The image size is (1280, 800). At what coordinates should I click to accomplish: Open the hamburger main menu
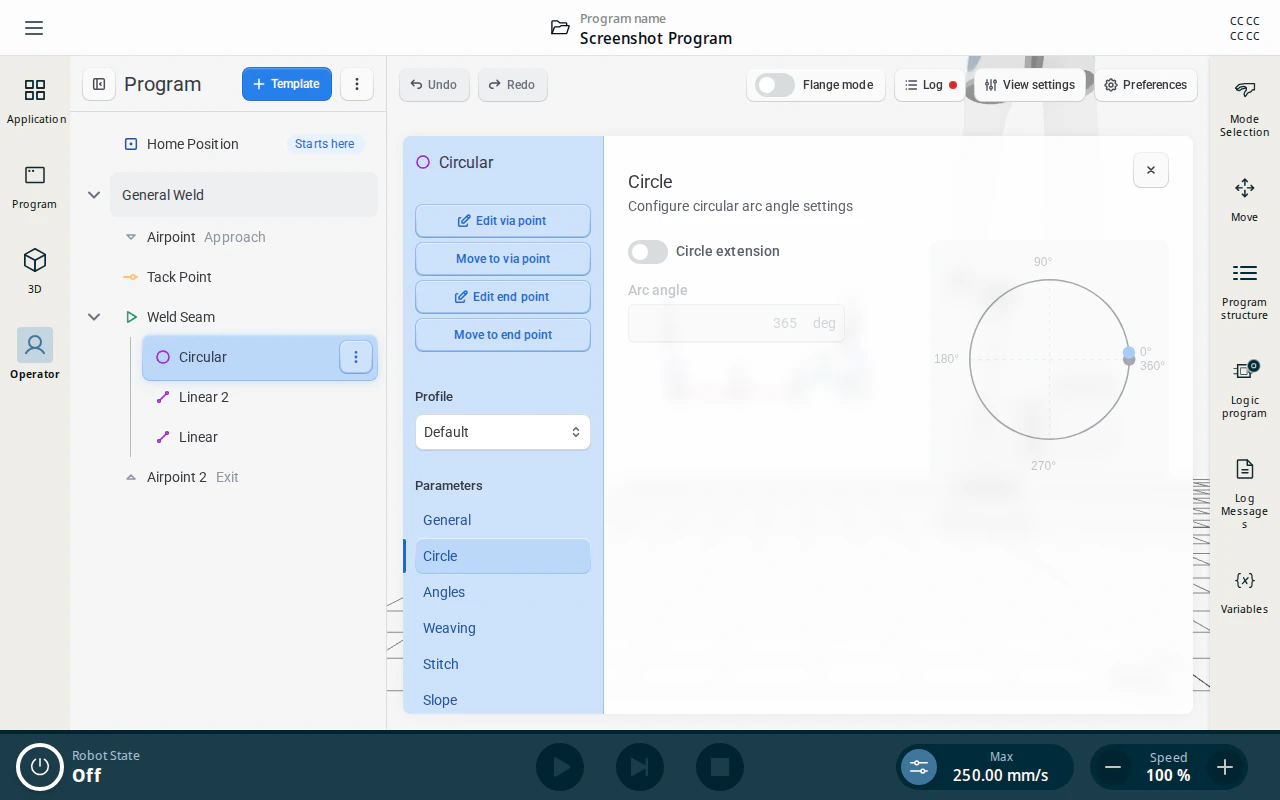click(x=34, y=28)
